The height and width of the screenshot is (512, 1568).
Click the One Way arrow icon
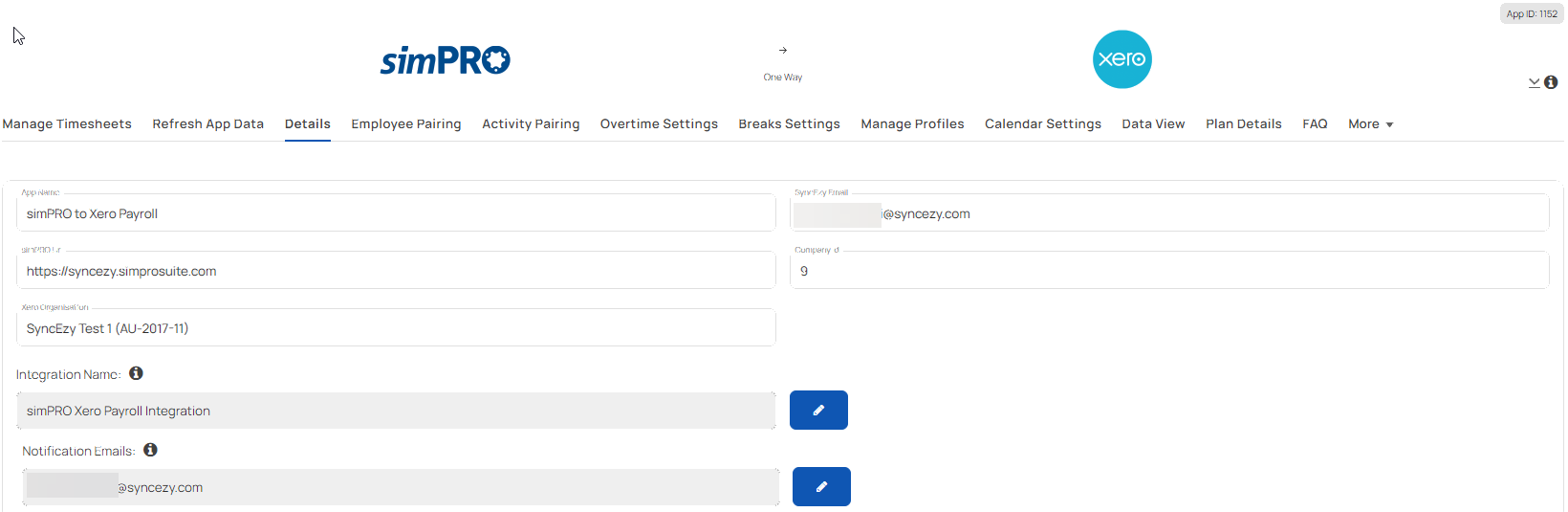click(x=783, y=50)
